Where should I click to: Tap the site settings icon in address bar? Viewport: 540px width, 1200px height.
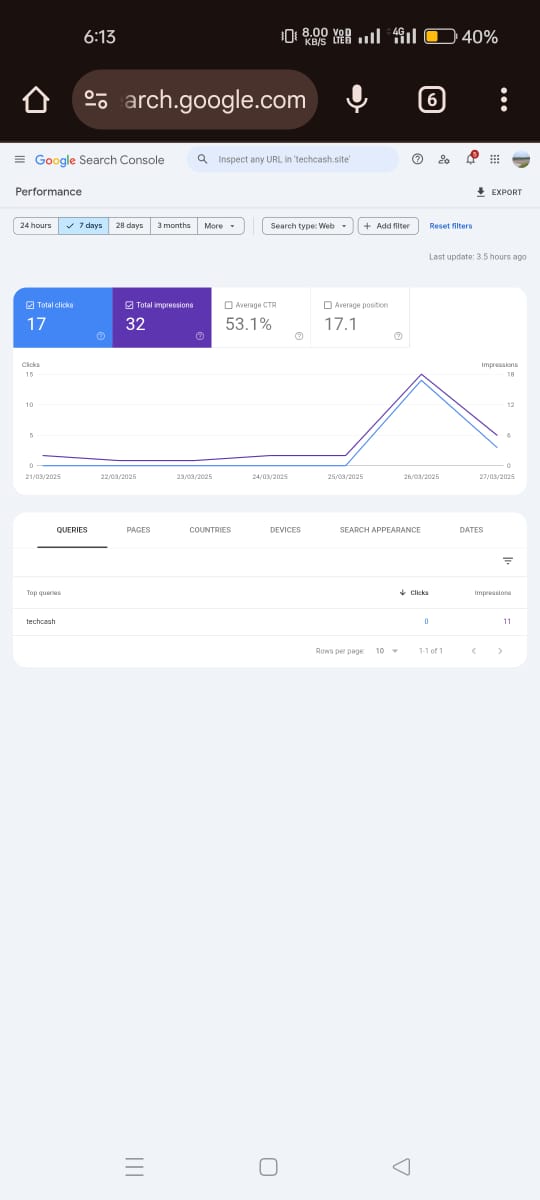tap(97, 100)
